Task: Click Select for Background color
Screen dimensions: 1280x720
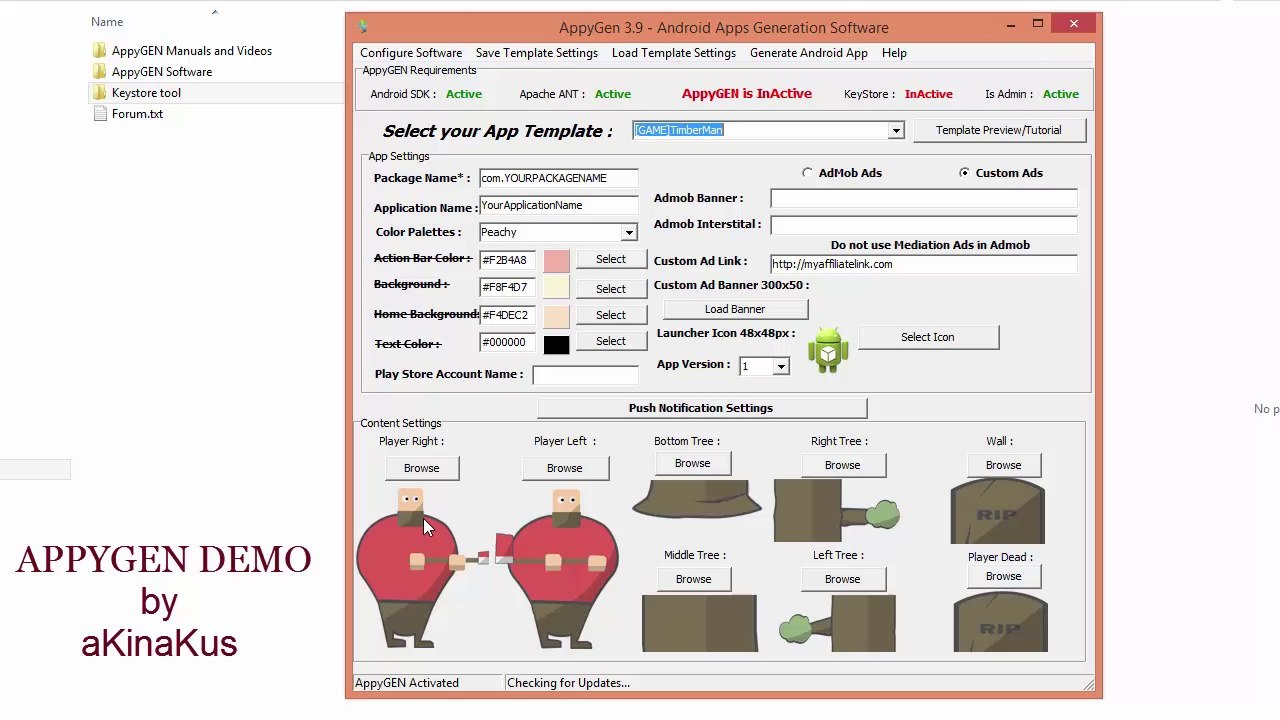Action: (611, 289)
